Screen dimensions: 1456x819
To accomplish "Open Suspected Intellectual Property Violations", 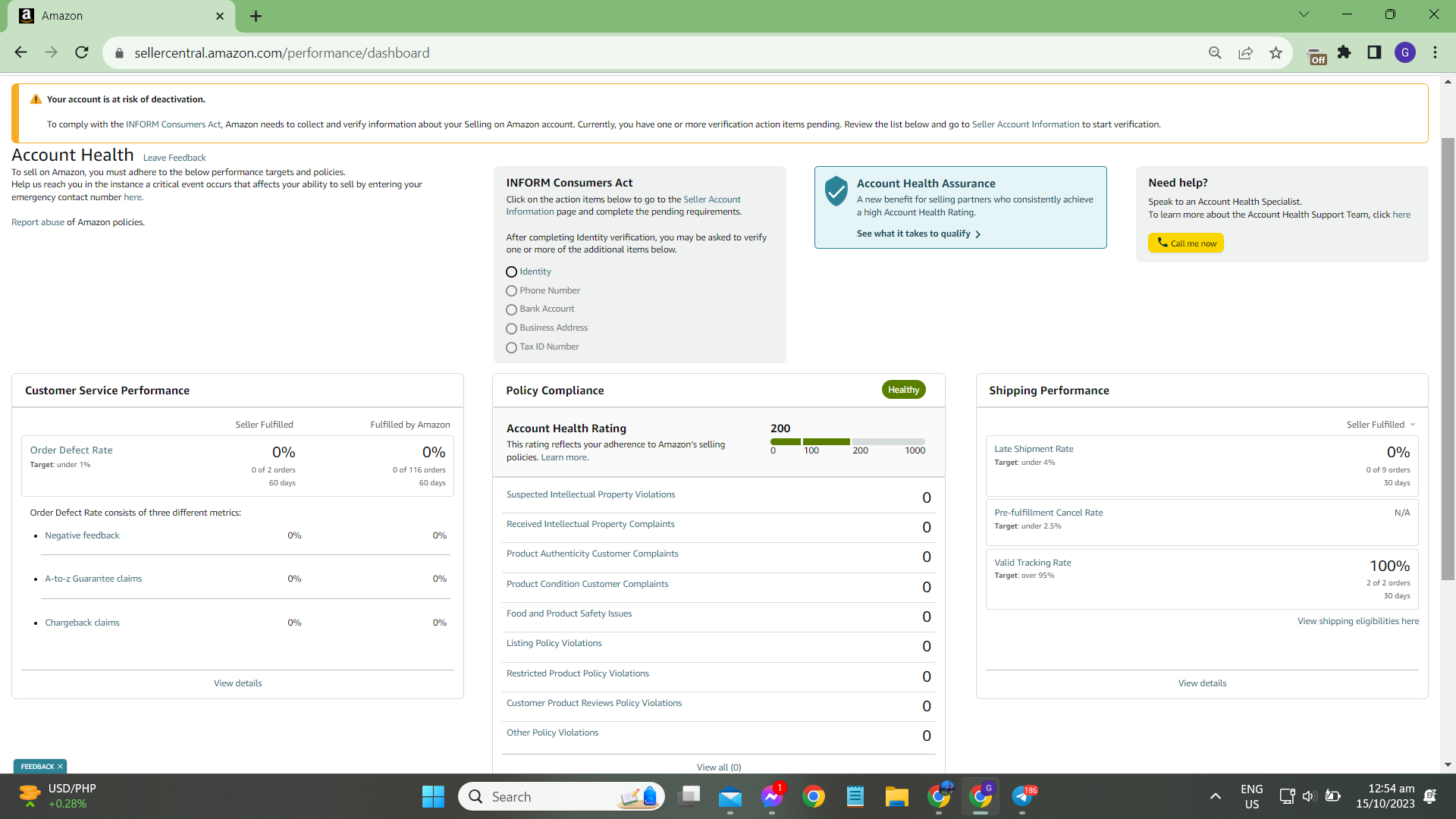I will [591, 494].
